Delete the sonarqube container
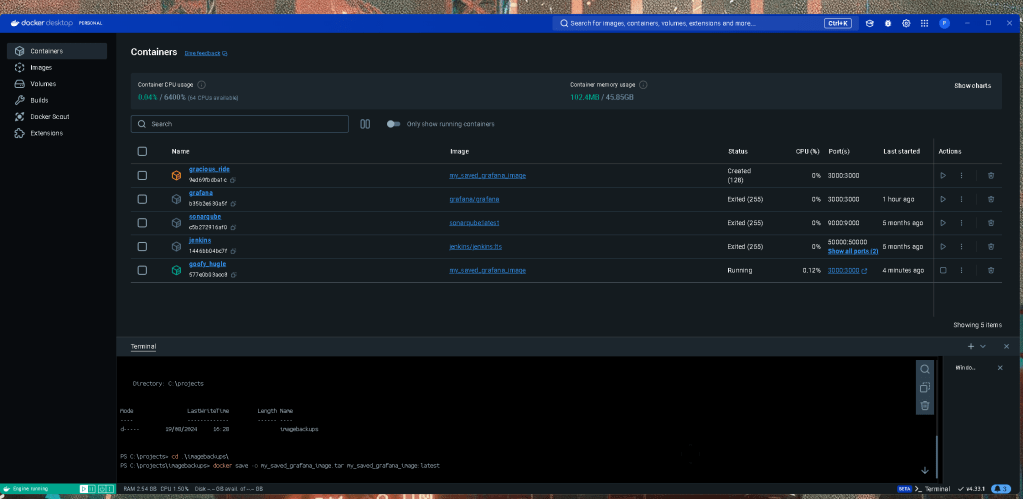 990,222
